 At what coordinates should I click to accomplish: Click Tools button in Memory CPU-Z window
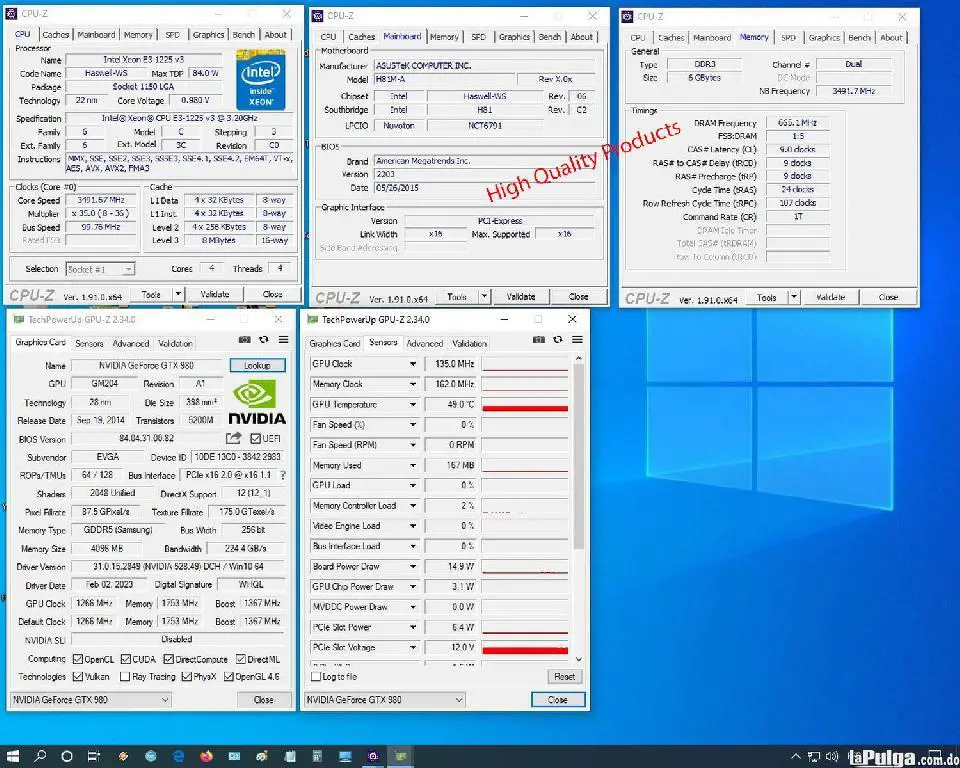pos(767,298)
